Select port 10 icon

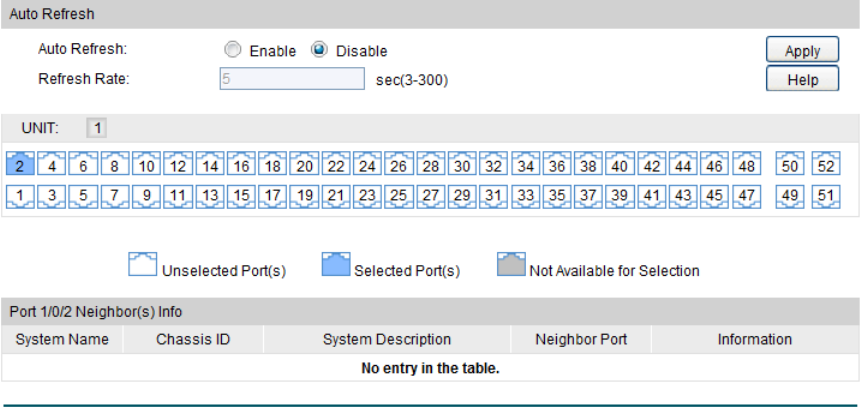pos(146,165)
